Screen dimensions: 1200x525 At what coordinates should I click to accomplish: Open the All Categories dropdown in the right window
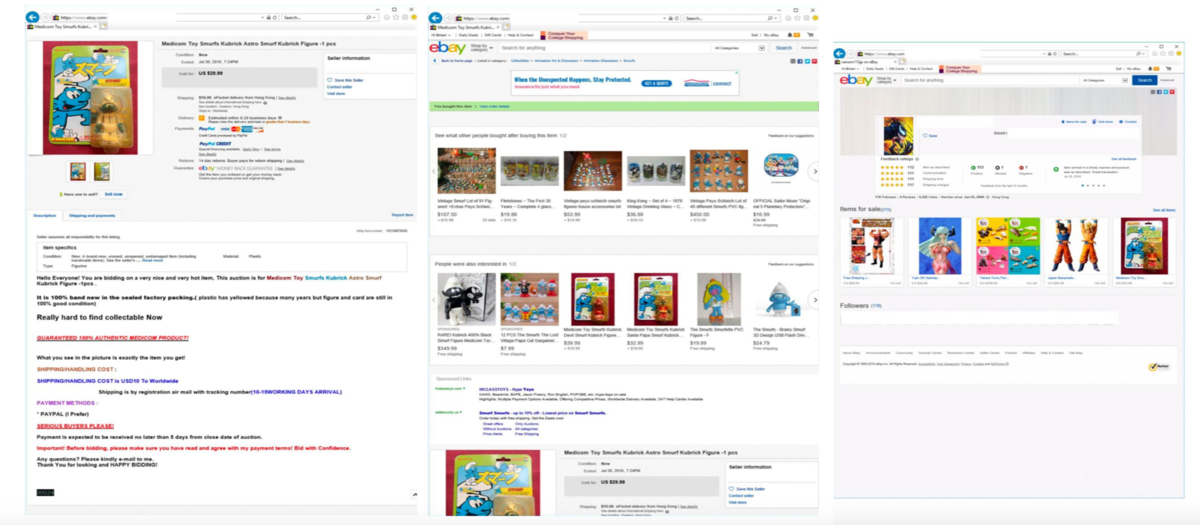(x=1104, y=79)
